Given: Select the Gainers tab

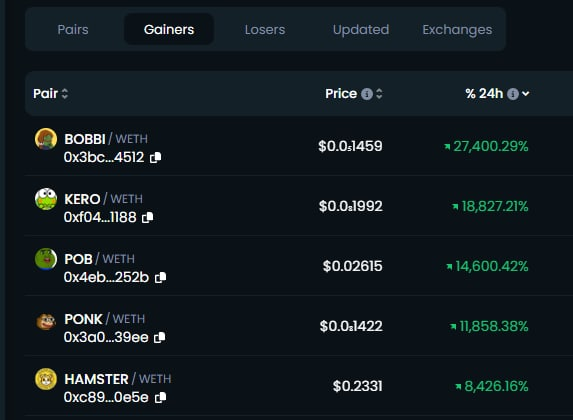Looking at the screenshot, I should pos(169,29).
